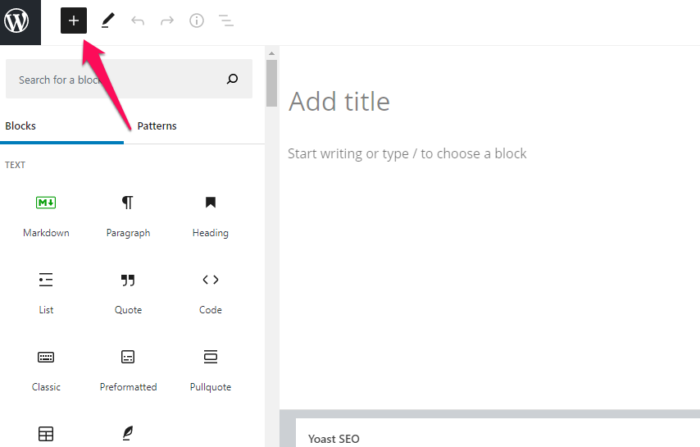Open the document Details info icon
The image size is (700, 447).
196,21
